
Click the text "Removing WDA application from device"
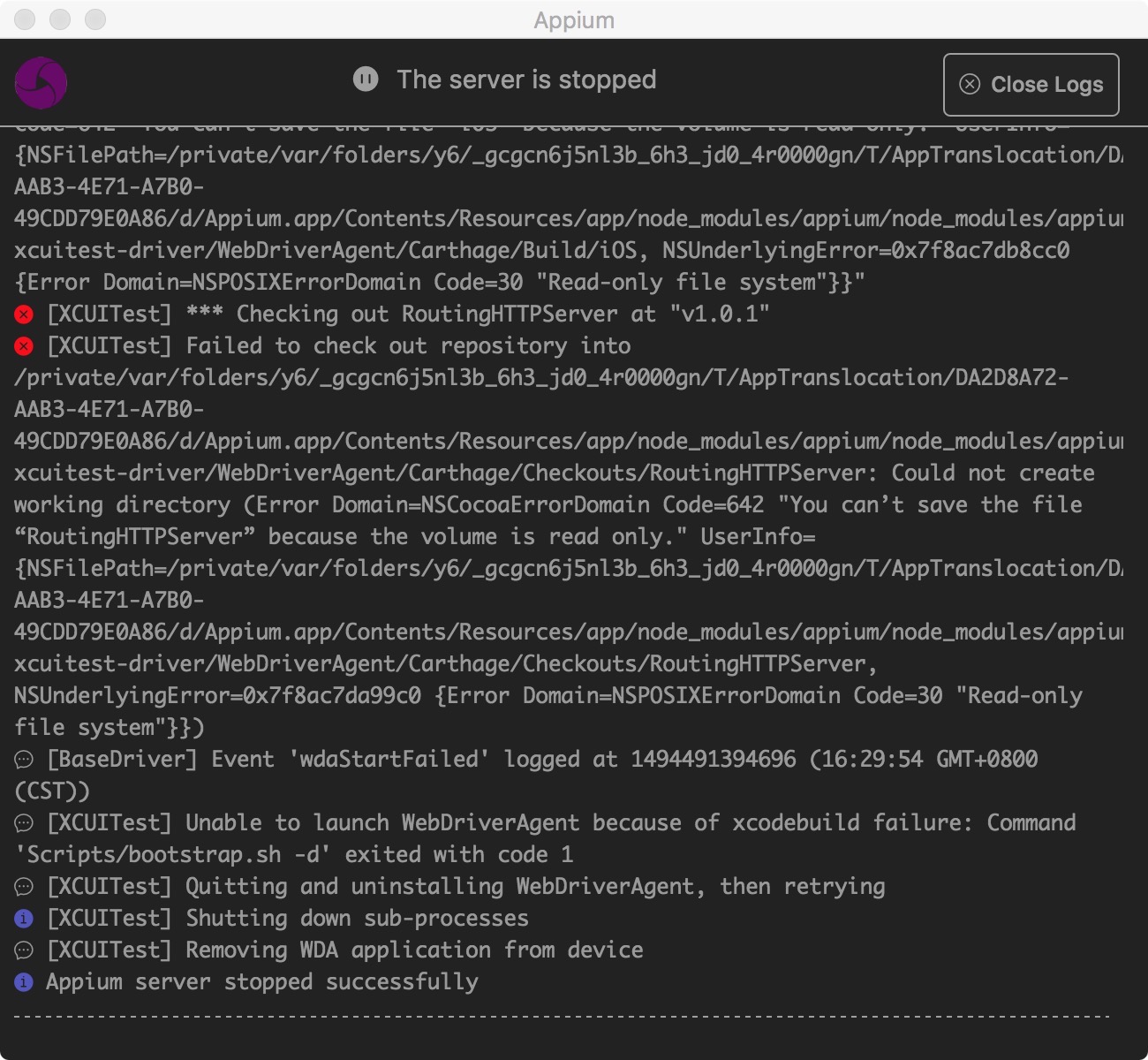414,950
